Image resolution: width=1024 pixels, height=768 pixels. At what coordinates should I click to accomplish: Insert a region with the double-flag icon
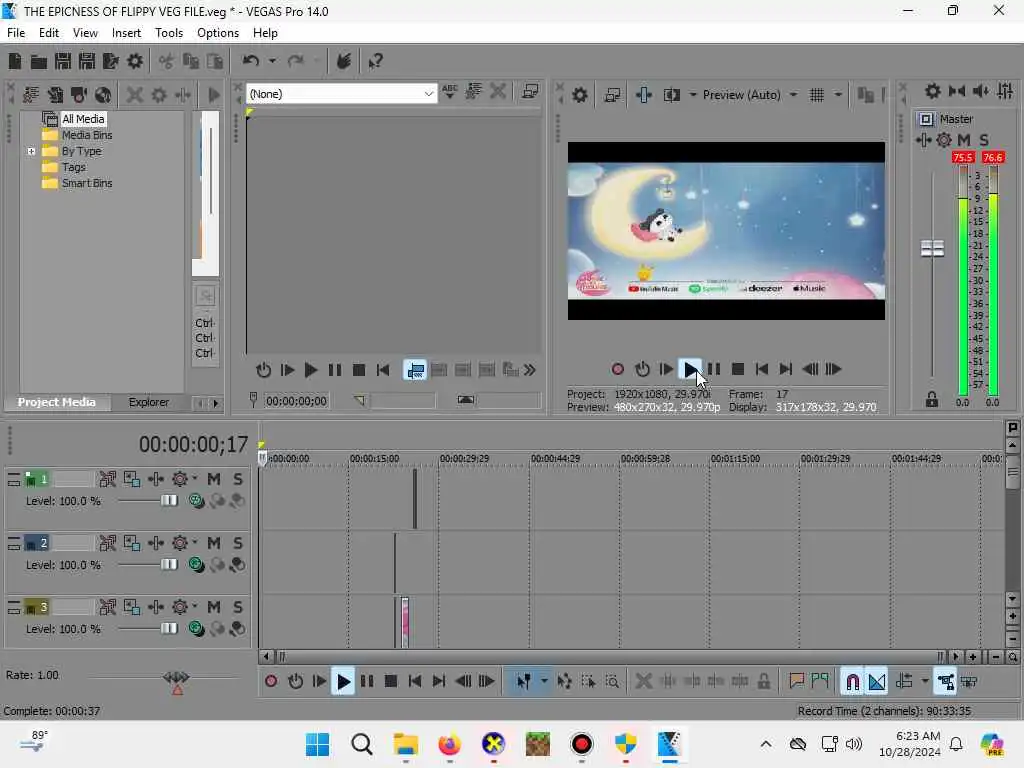coord(820,682)
